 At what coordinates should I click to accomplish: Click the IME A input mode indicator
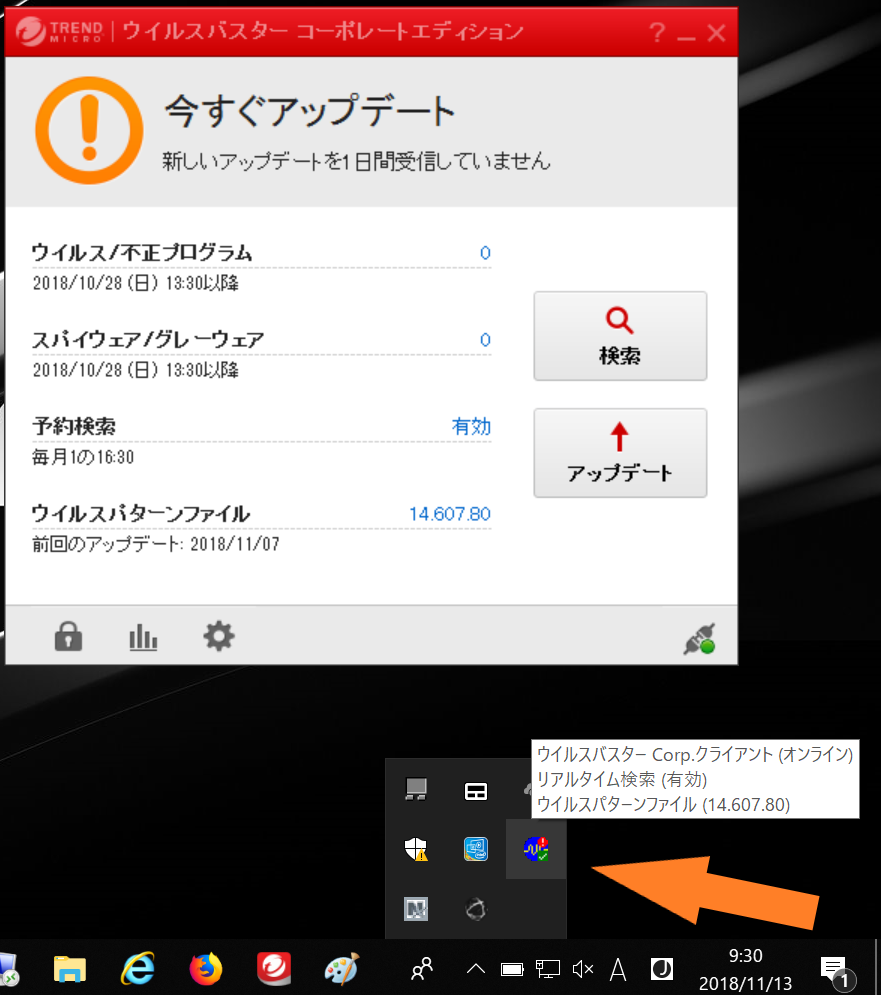coord(618,970)
